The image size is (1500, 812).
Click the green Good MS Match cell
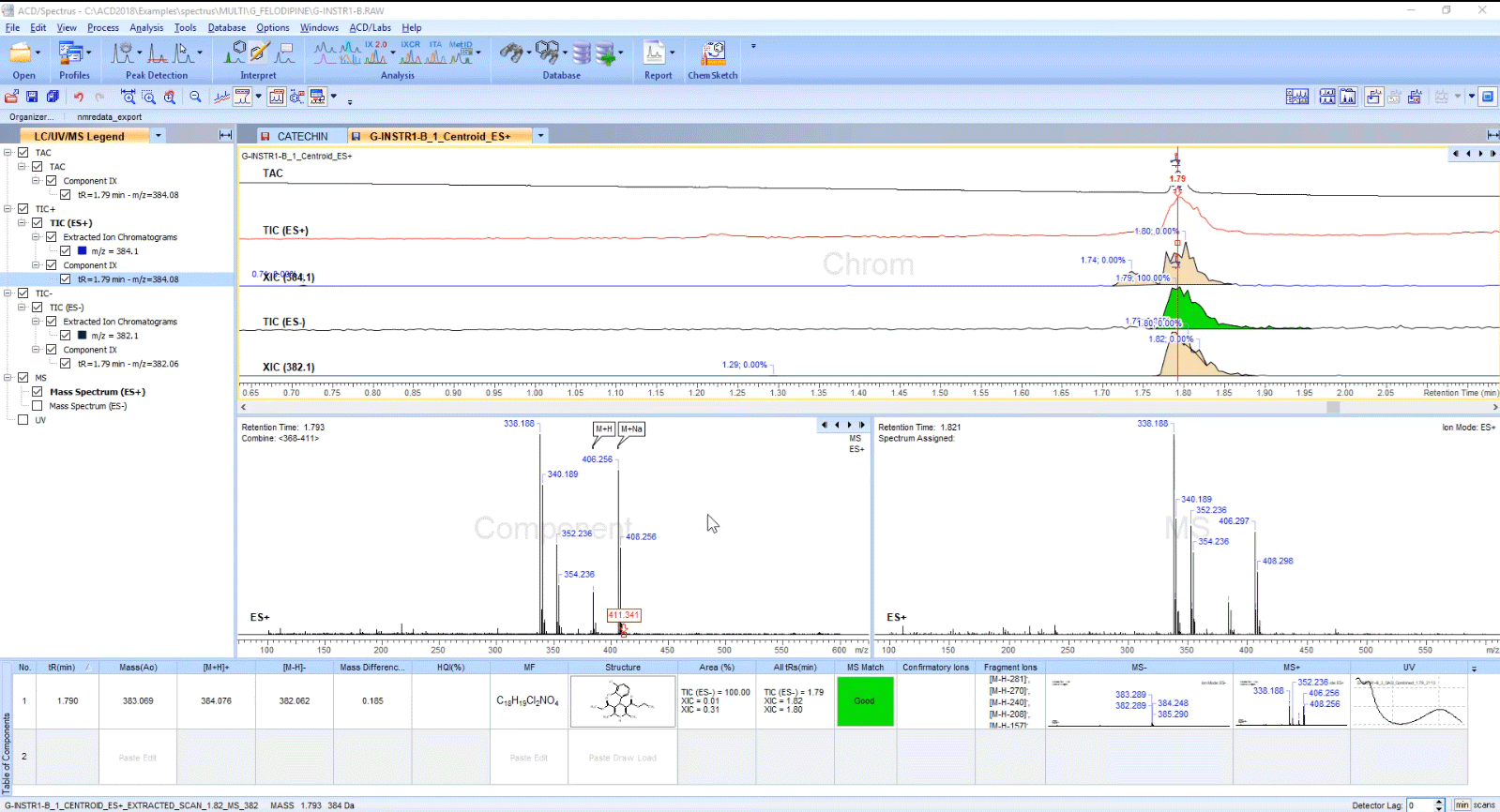tap(865, 700)
